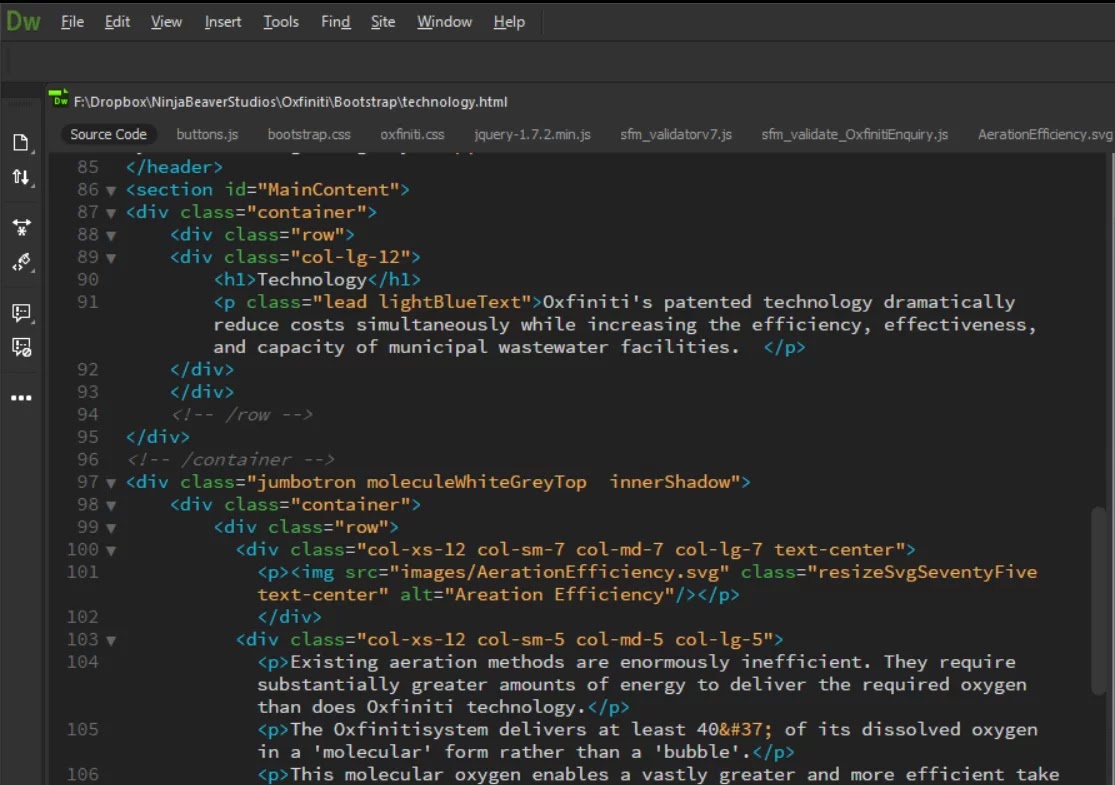The image size is (1115, 785).
Task: Click the '/row' comment on line 94
Action: pyautogui.click(x=242, y=415)
